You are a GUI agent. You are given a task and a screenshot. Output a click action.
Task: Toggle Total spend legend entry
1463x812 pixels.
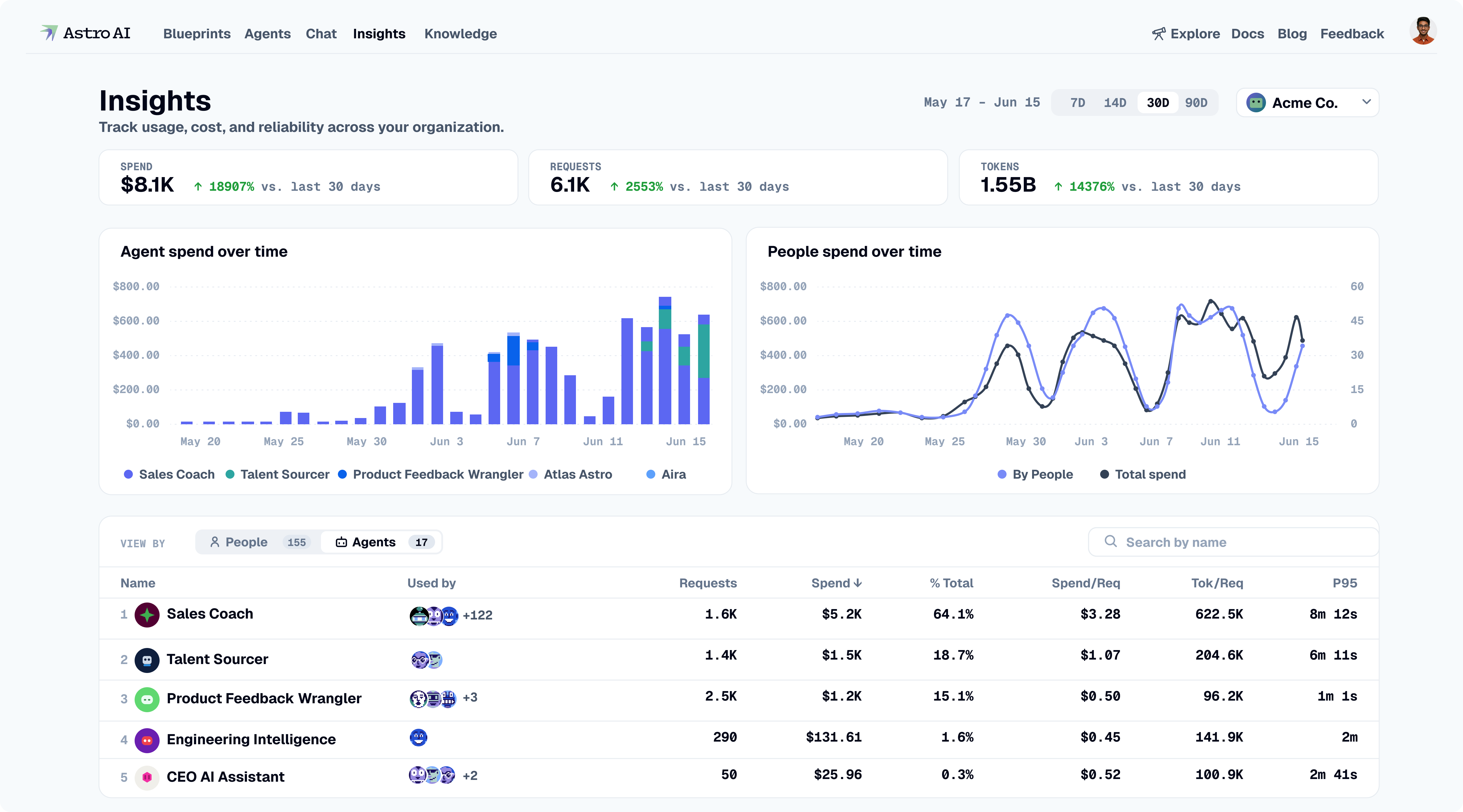click(1143, 474)
